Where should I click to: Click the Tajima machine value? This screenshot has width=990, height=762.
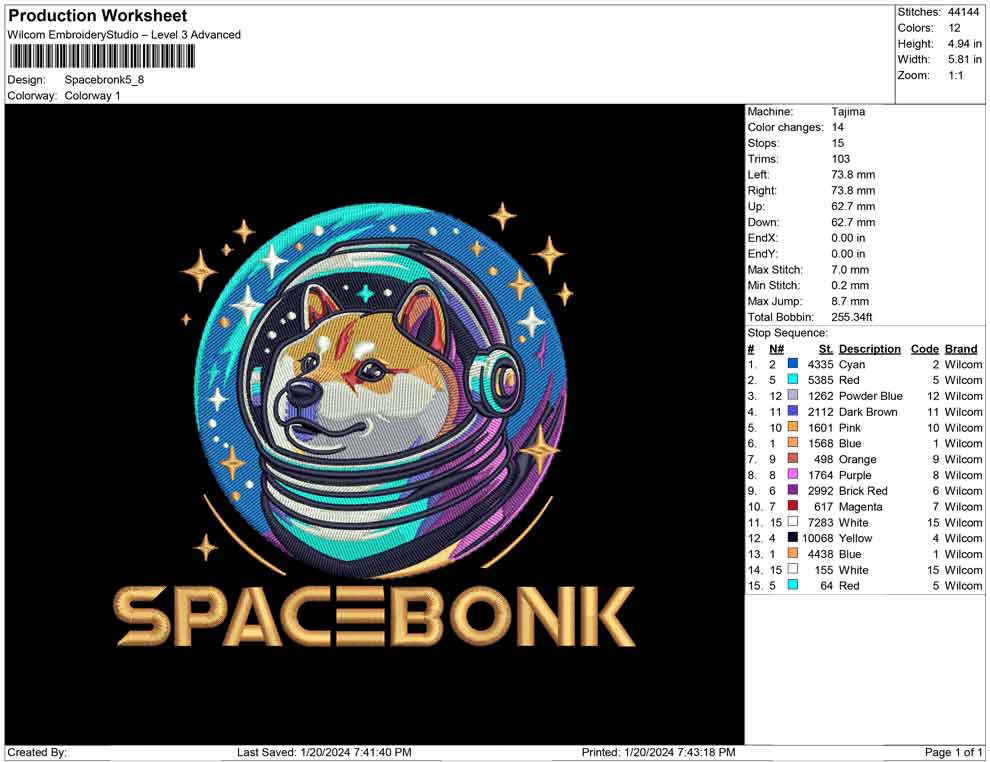(848, 112)
